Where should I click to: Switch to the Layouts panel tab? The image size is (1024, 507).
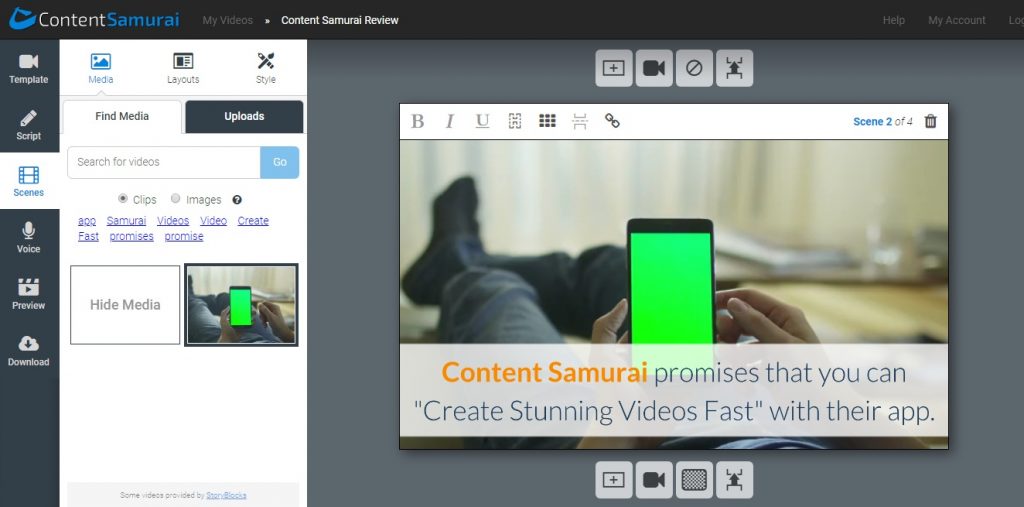tap(183, 69)
